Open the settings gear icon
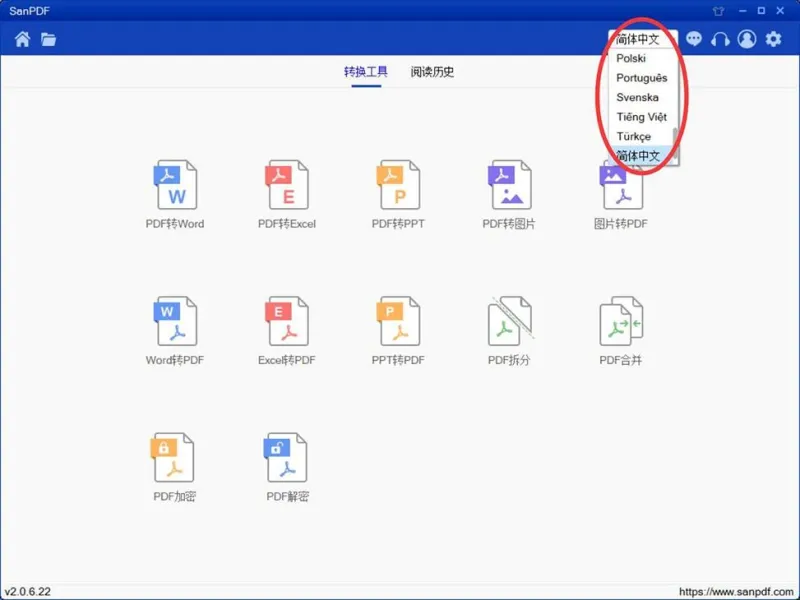This screenshot has height=600, width=800. coord(773,39)
